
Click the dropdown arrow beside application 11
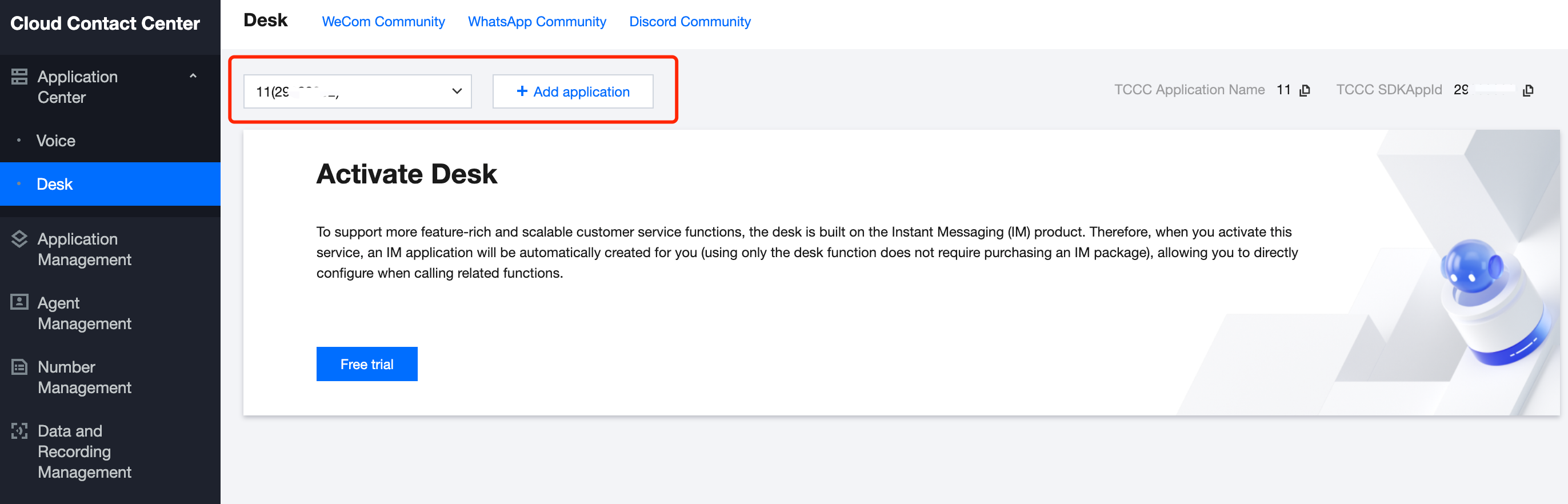point(457,91)
